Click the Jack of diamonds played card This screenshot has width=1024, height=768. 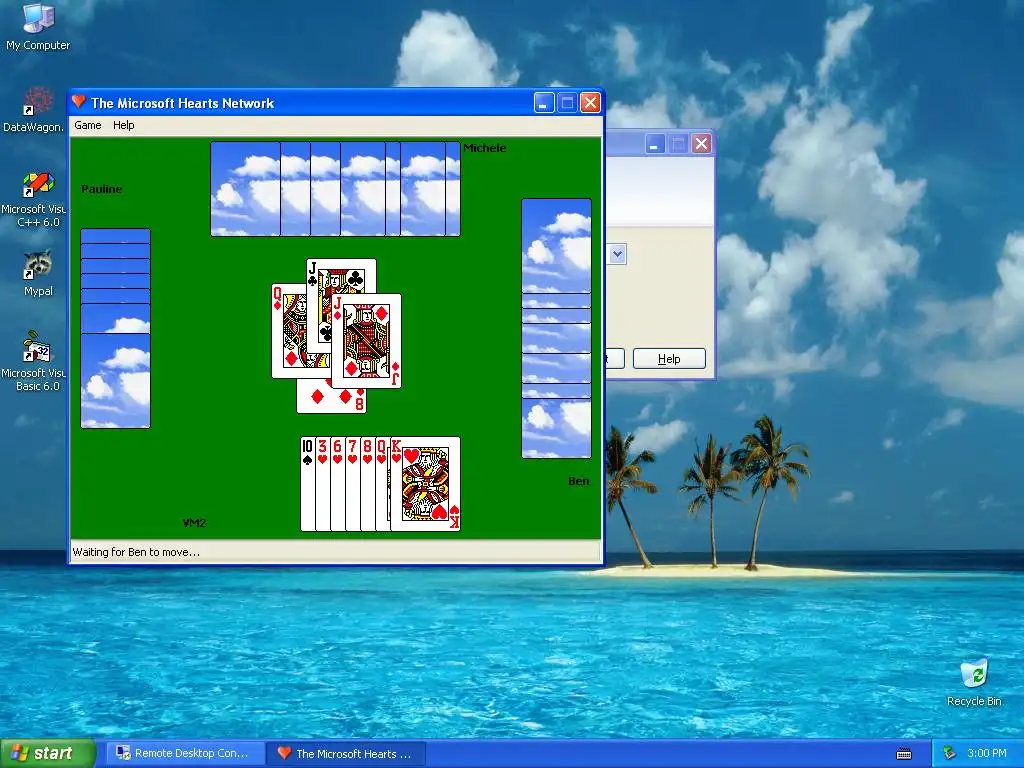pyautogui.click(x=366, y=341)
